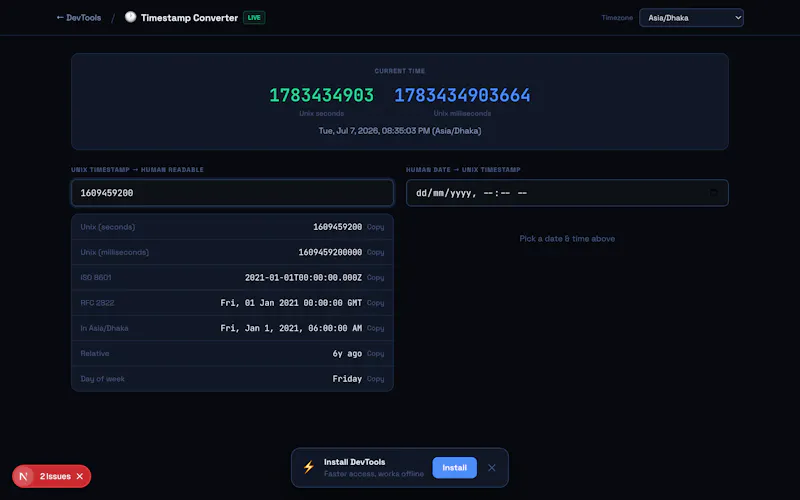Copy the Day of week value
800x500 pixels.
(376, 379)
